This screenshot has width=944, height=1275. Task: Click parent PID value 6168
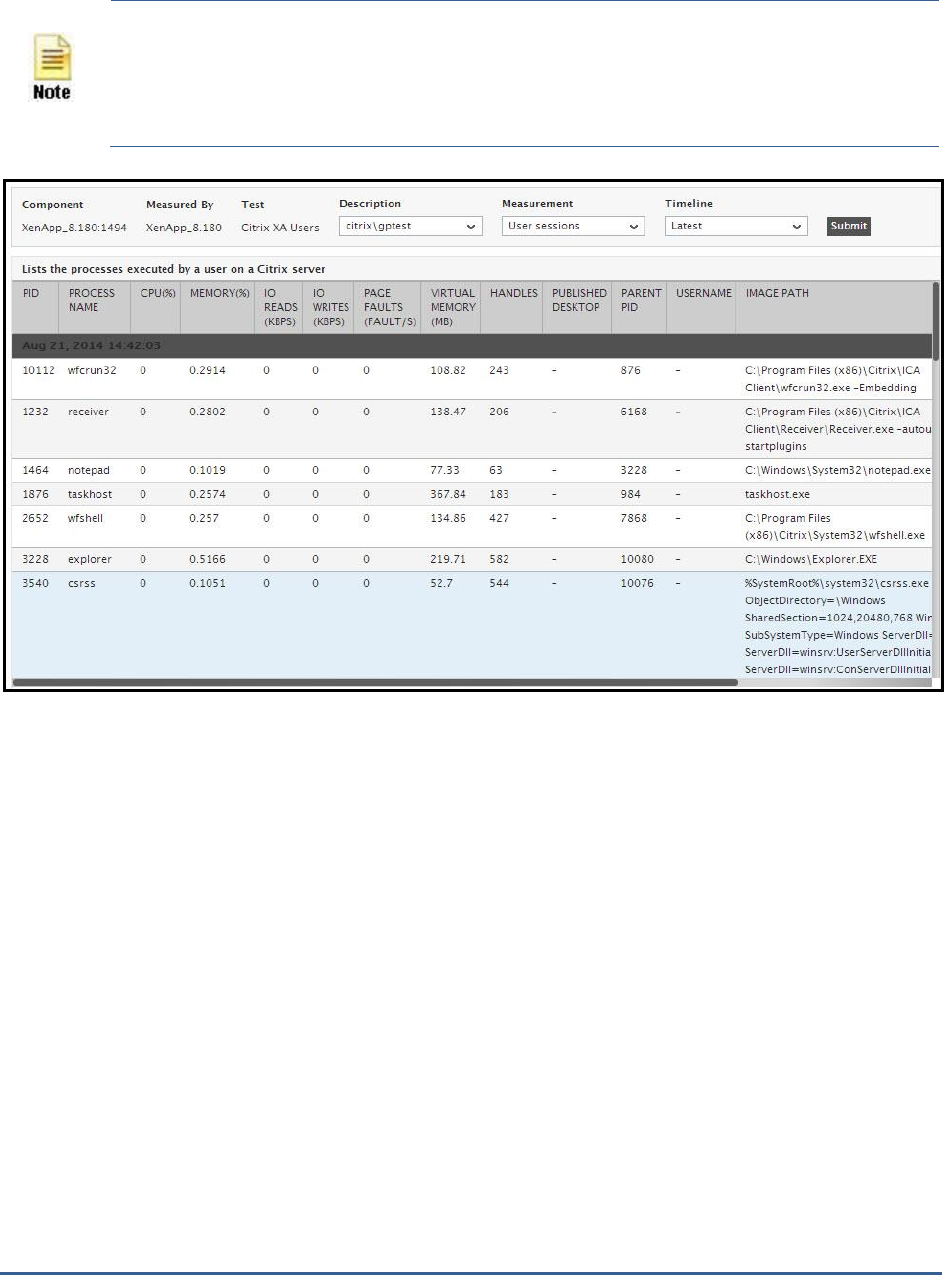coord(633,411)
